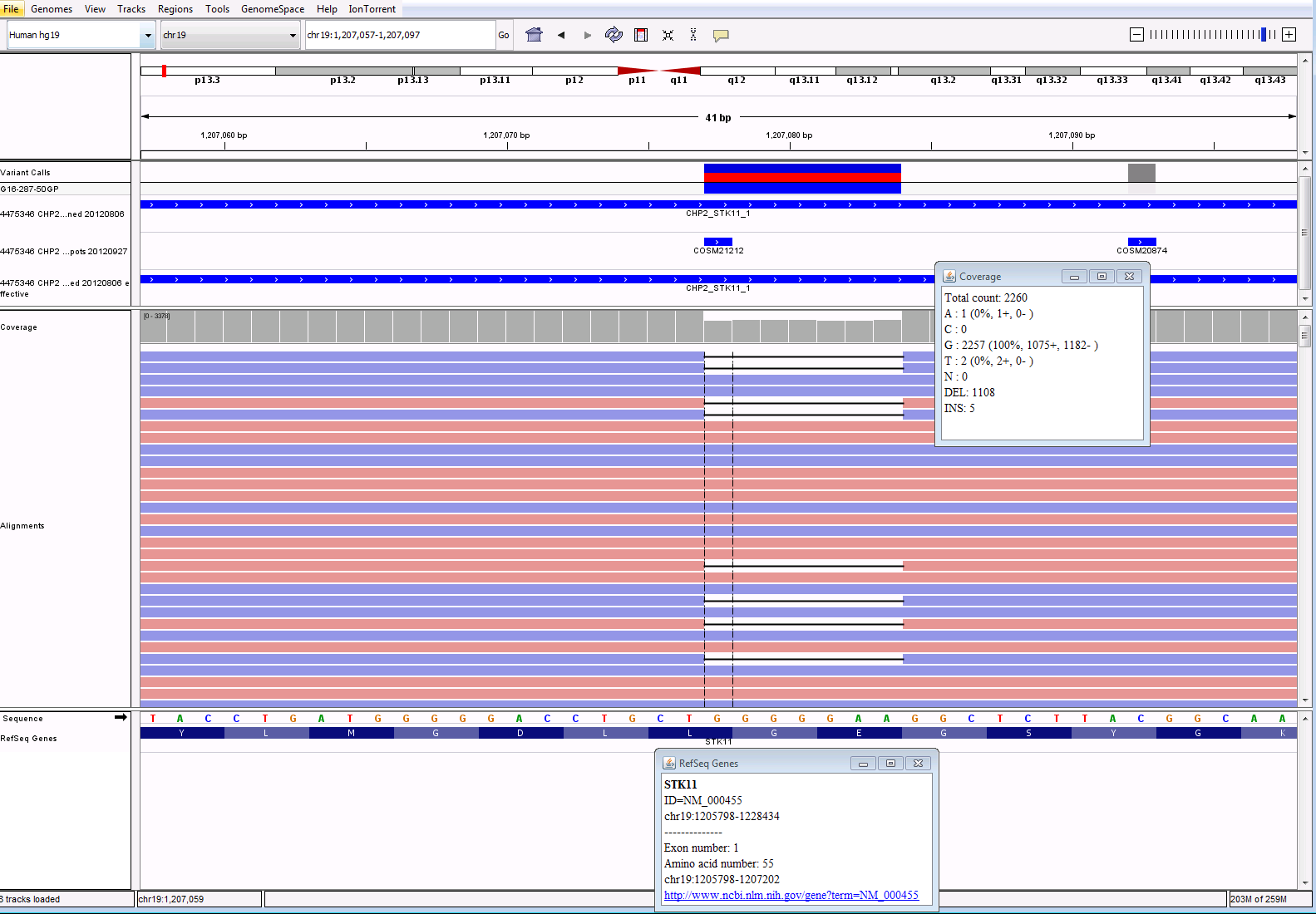Go back with the left arrow icon
The height and width of the screenshot is (914, 1316).
[x=561, y=35]
